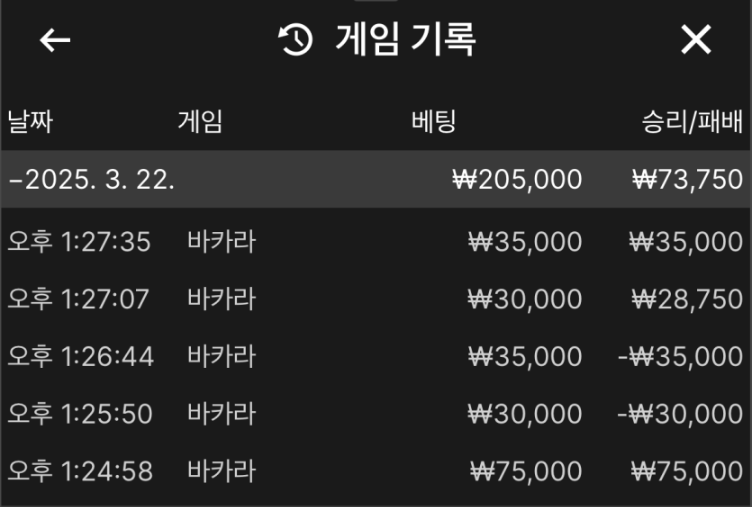The width and height of the screenshot is (753, 507).
Task: Click the ₩205,000 total bet amount
Action: (x=517, y=180)
